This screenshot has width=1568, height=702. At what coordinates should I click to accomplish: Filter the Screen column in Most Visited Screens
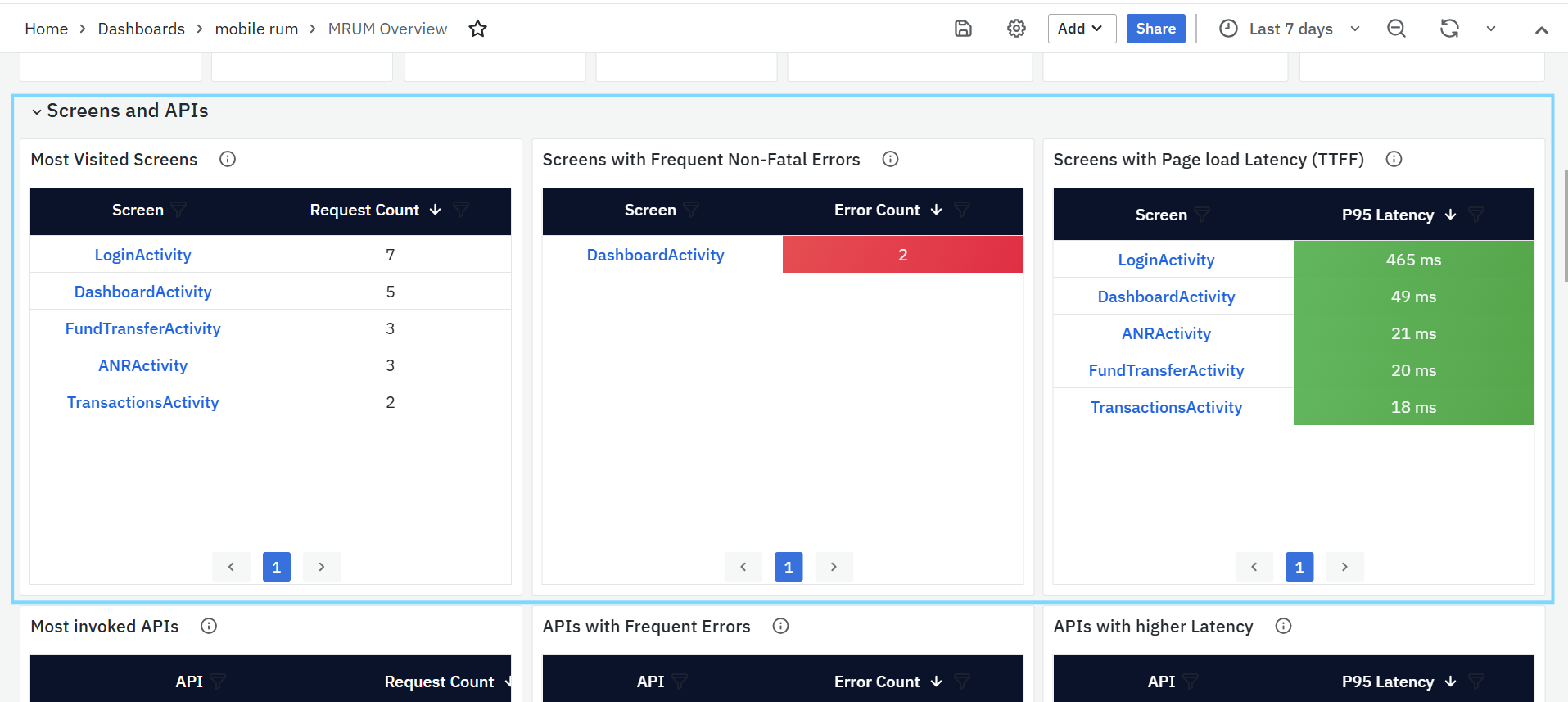click(x=178, y=211)
